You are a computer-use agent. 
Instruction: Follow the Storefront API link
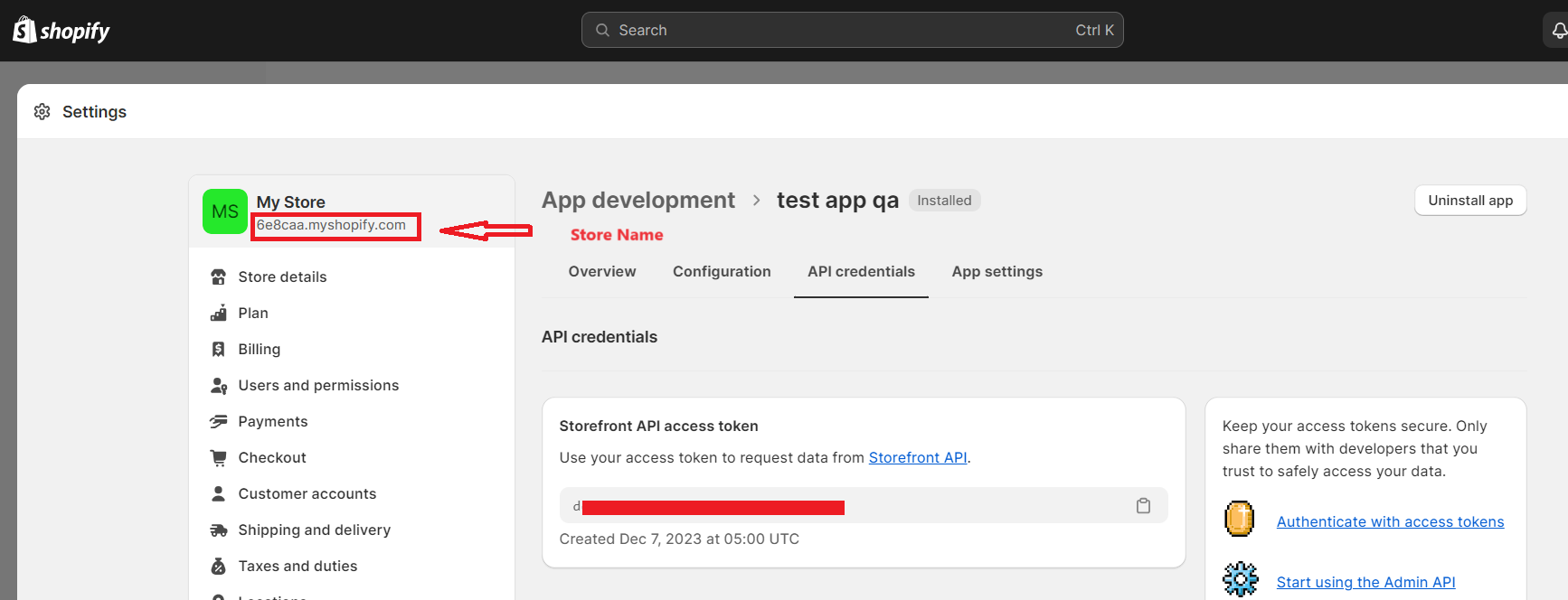[918, 457]
